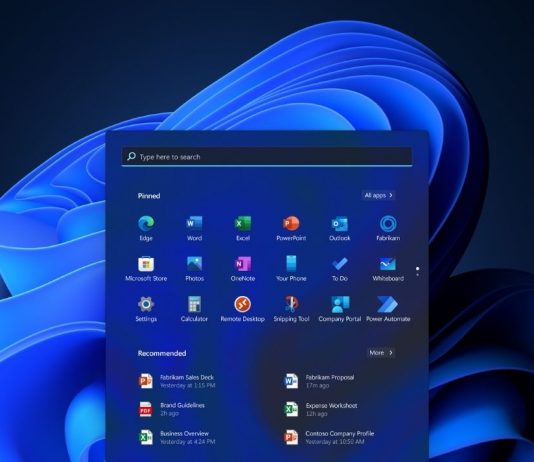Open the Brand Guidelines PDF

(172, 409)
